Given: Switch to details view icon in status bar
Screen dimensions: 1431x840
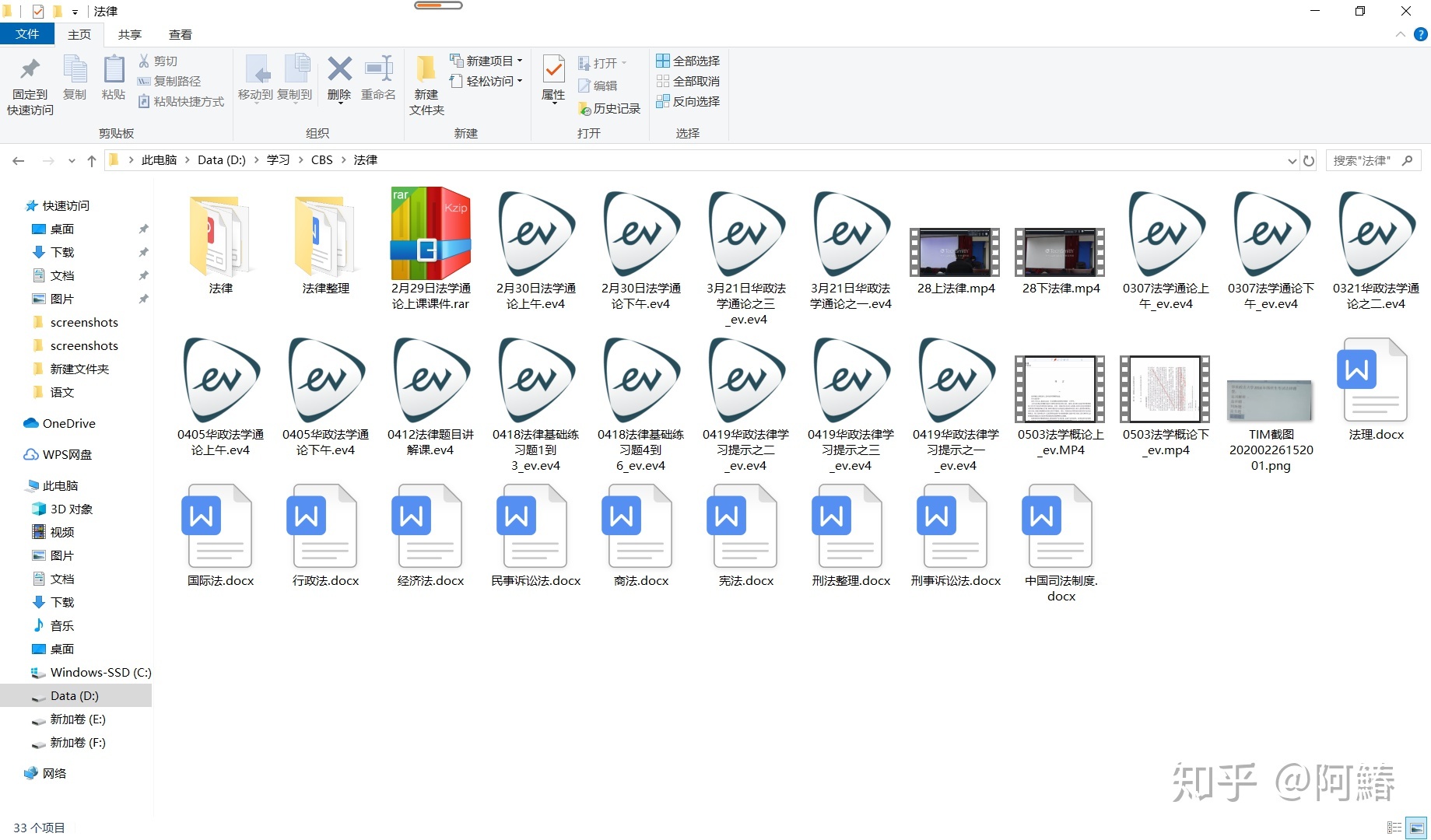Looking at the screenshot, I should [1394, 828].
